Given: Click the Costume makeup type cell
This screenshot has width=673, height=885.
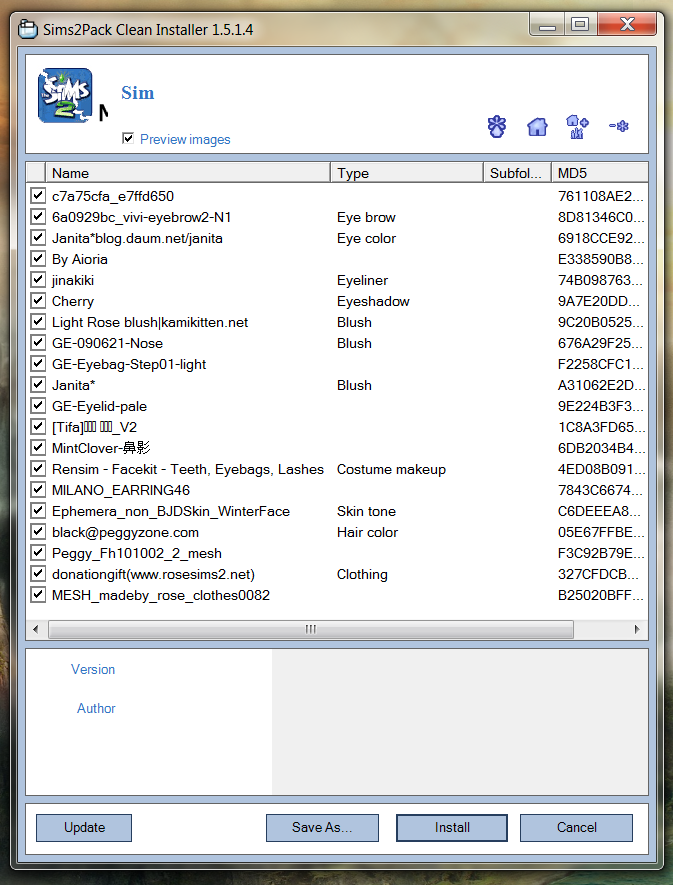Looking at the screenshot, I should point(391,469).
